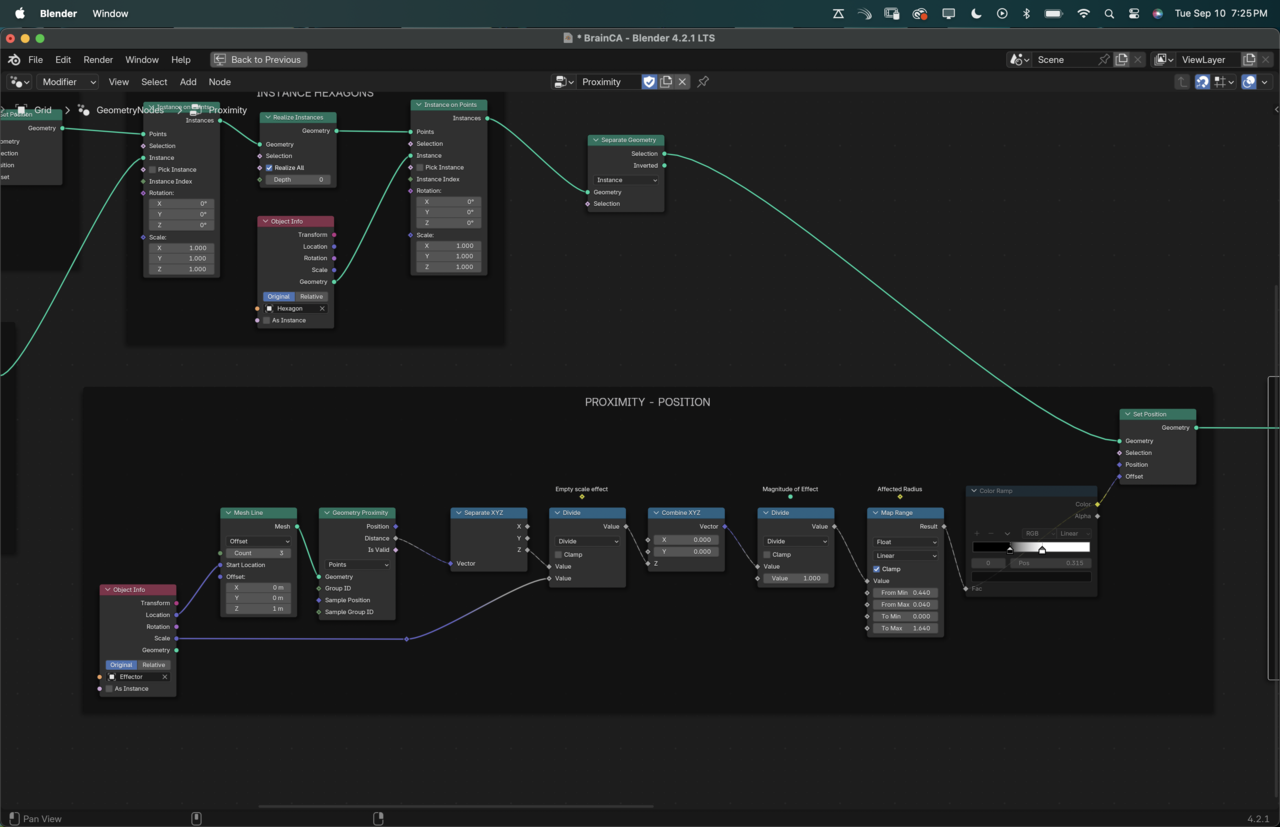Create a new scene with the Scene icon

pyautogui.click(x=1122, y=60)
